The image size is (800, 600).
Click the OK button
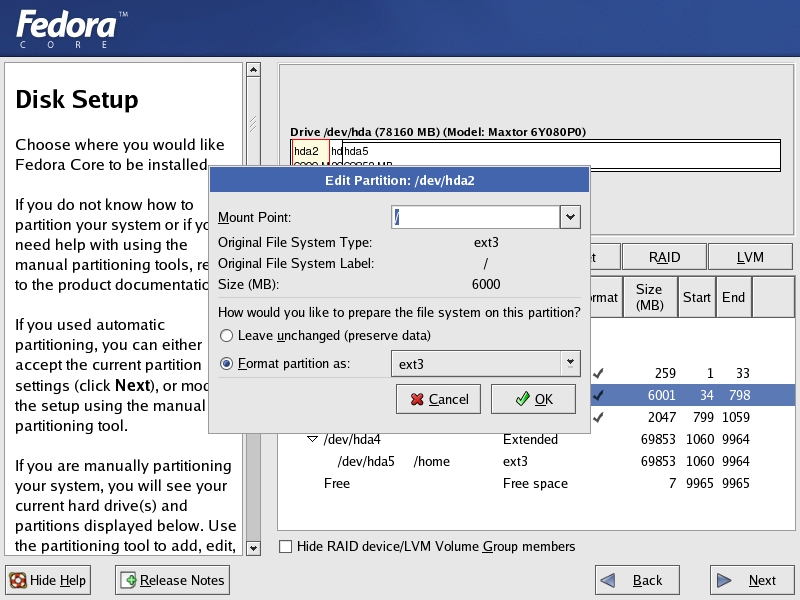533,399
